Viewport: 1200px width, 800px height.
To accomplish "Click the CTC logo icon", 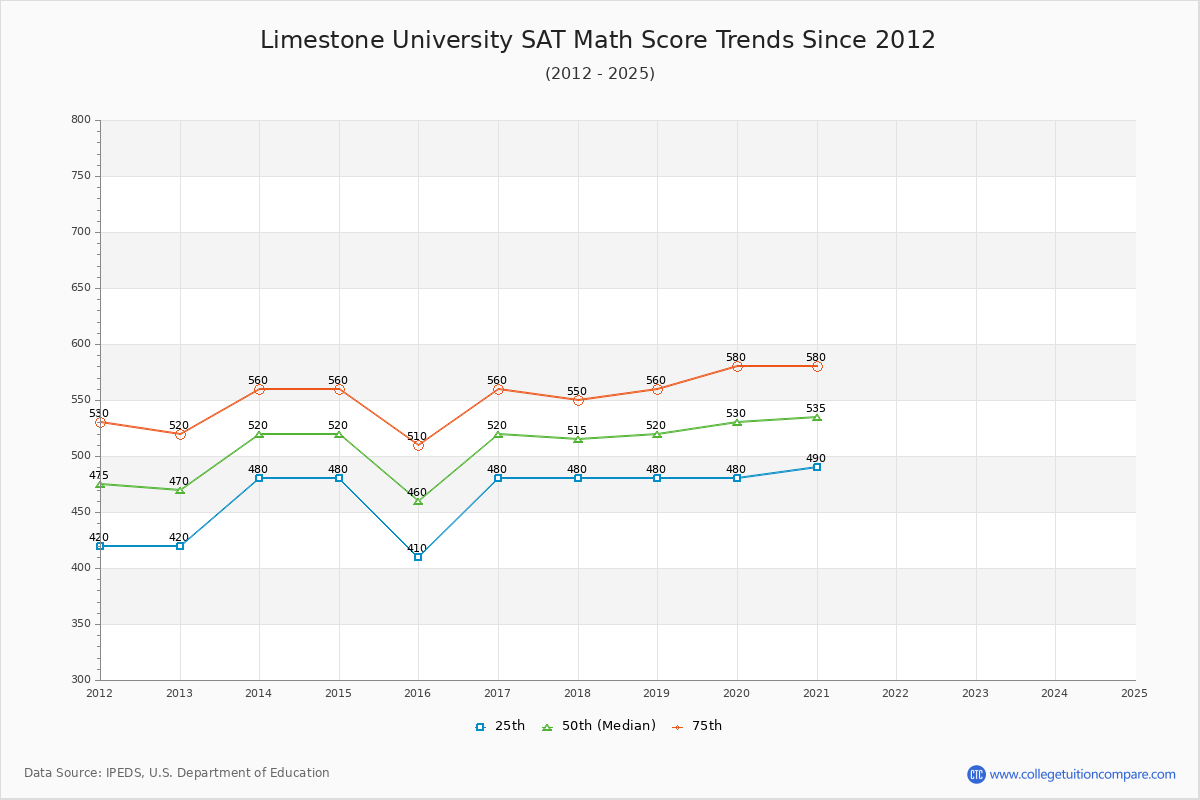I will [976, 774].
